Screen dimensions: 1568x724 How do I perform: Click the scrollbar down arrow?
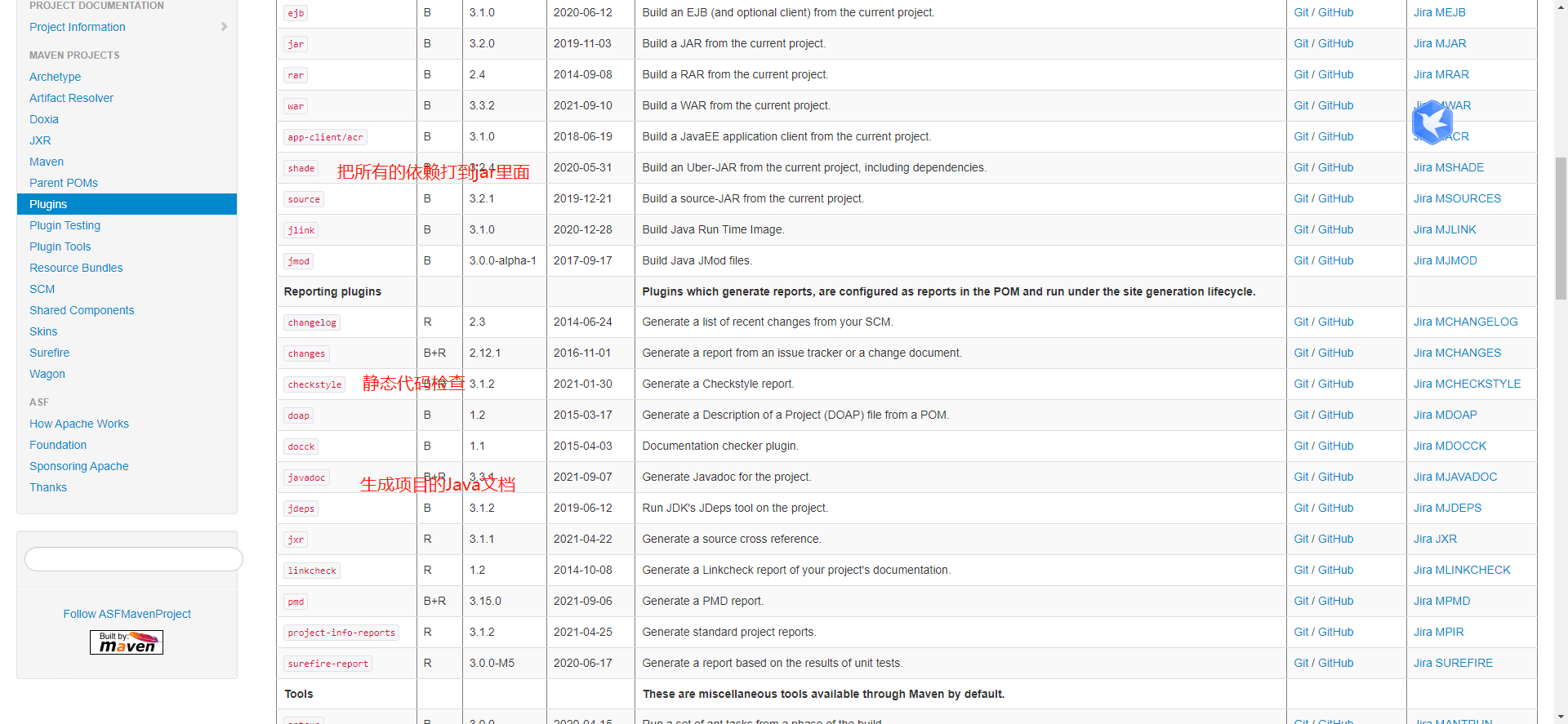1561,717
